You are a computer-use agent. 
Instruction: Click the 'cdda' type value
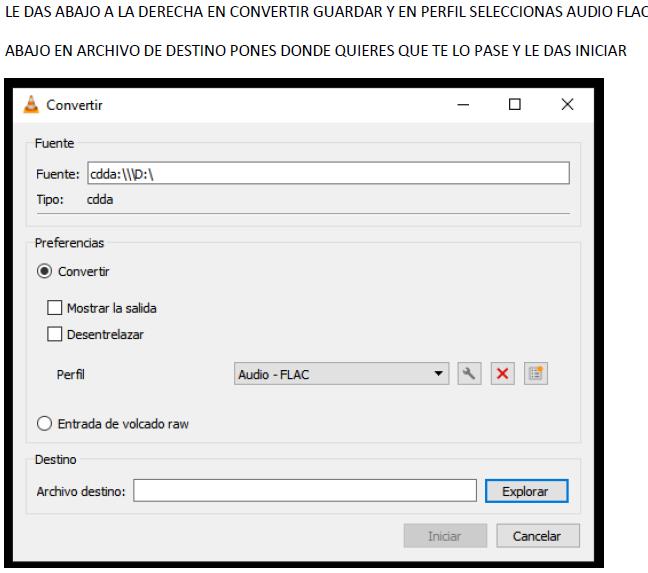(100, 200)
